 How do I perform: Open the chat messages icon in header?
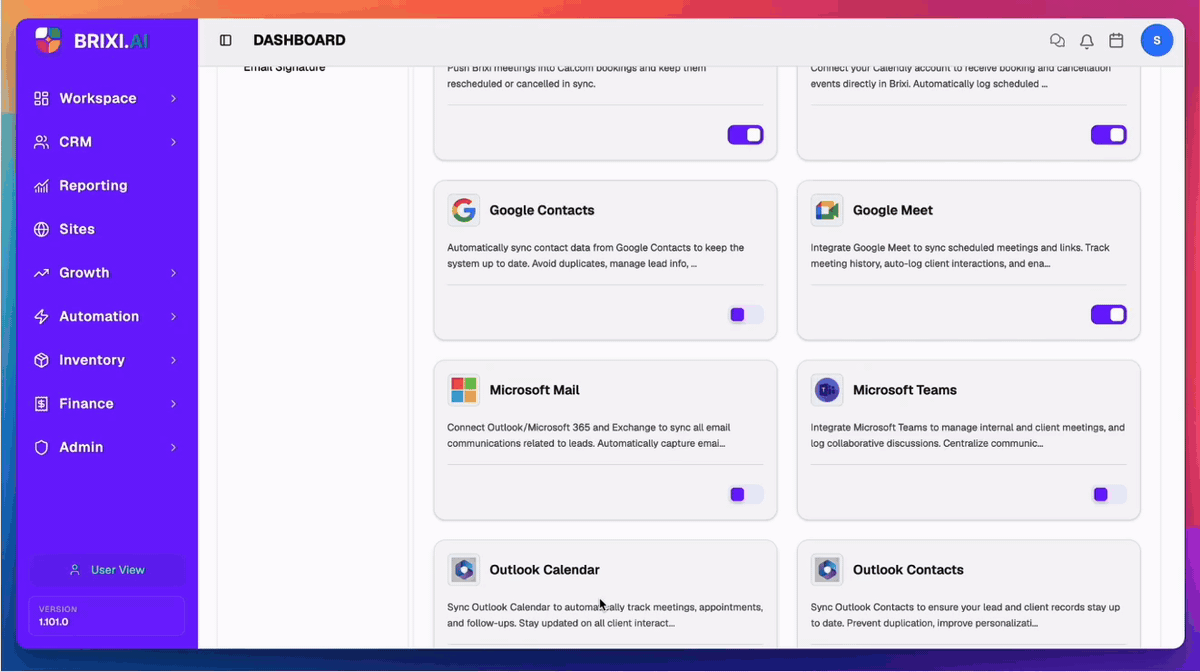[1057, 41]
